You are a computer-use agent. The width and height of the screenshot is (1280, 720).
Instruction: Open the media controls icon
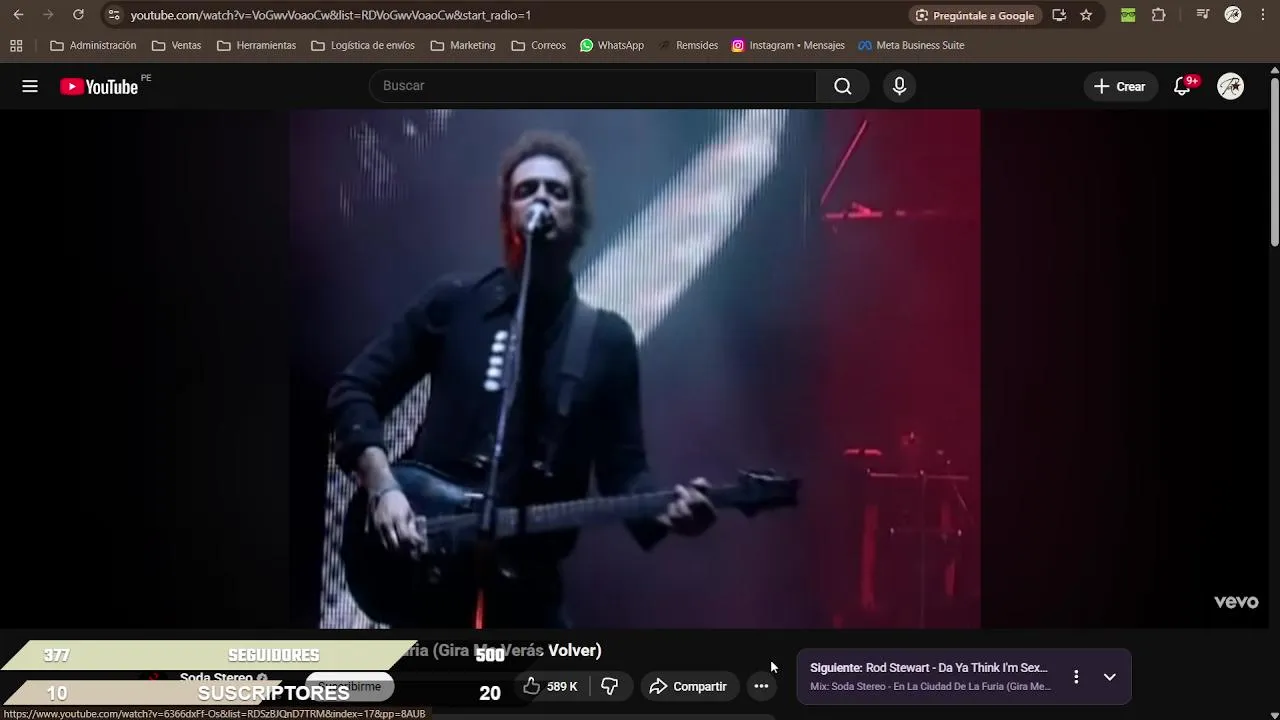coord(1203,15)
